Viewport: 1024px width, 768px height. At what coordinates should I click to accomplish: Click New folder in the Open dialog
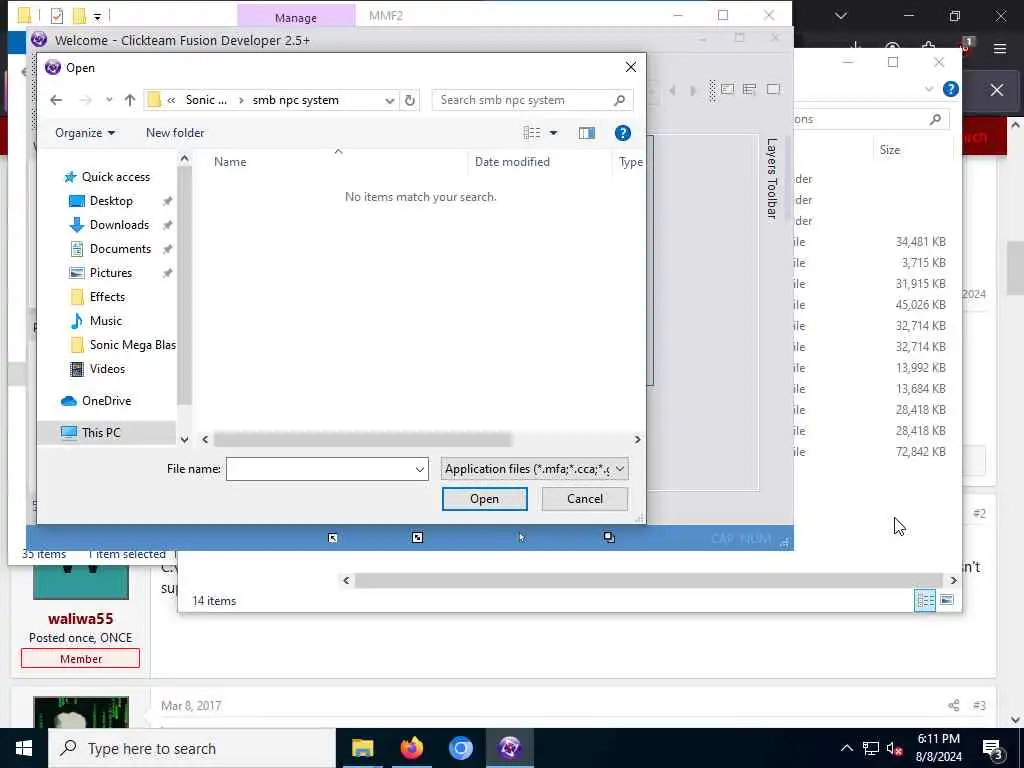pos(175,133)
